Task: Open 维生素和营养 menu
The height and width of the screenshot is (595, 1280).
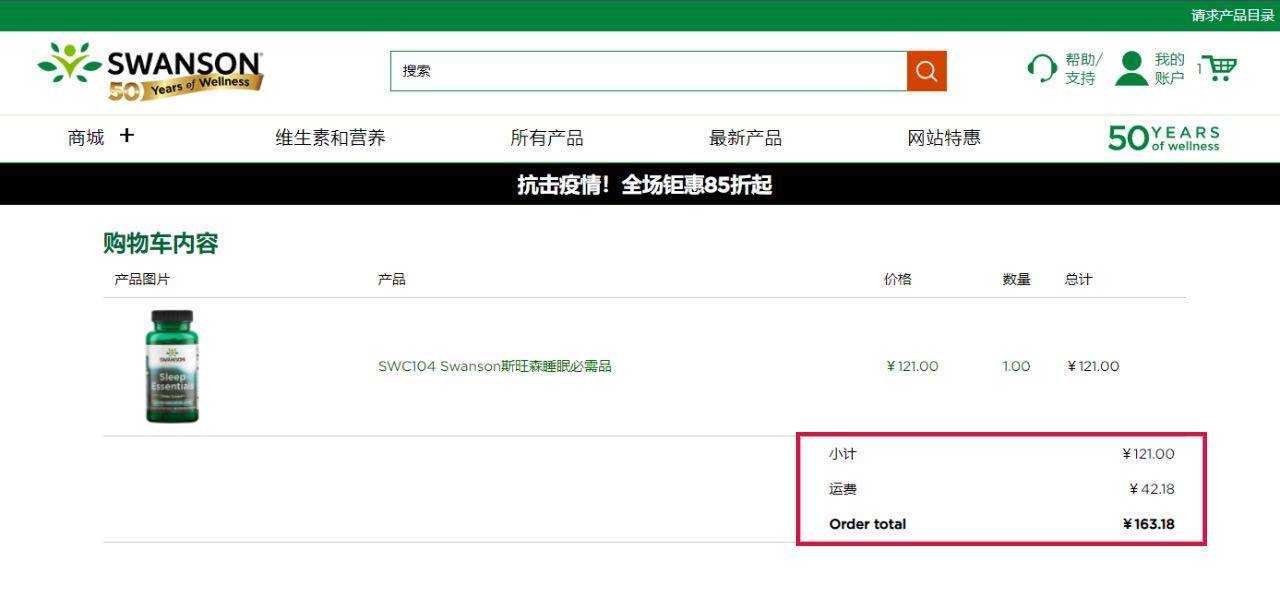Action: coord(330,138)
